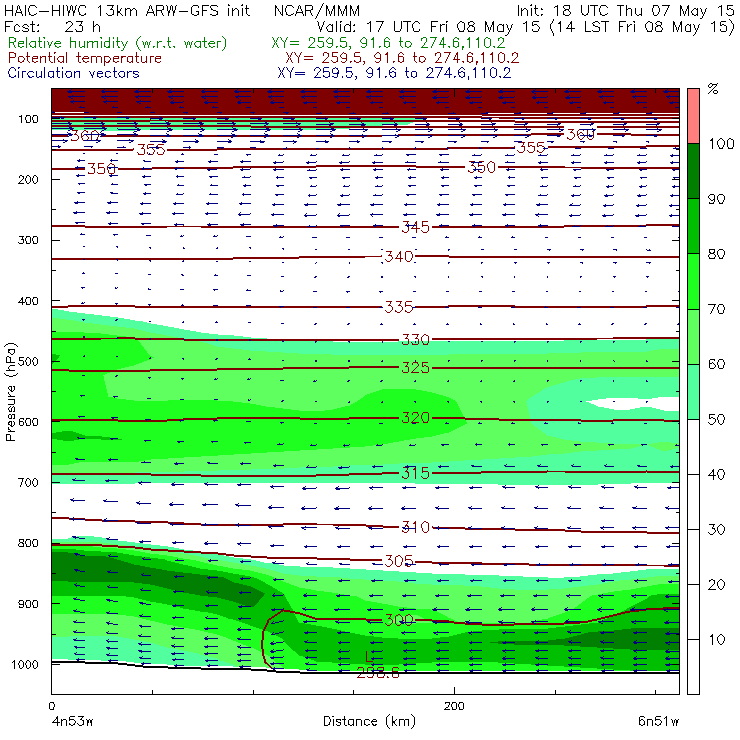Click the 70 colorbar value label

(x=716, y=309)
